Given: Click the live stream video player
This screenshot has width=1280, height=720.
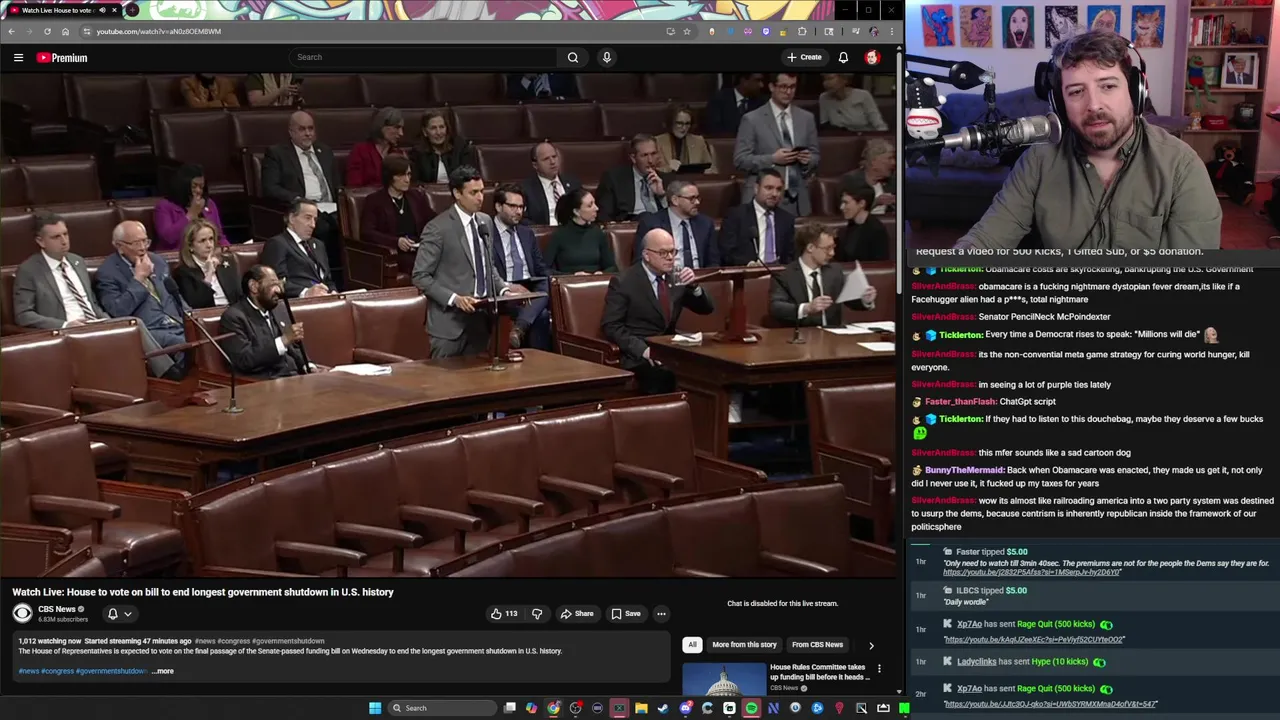Looking at the screenshot, I should pyautogui.click(x=448, y=325).
